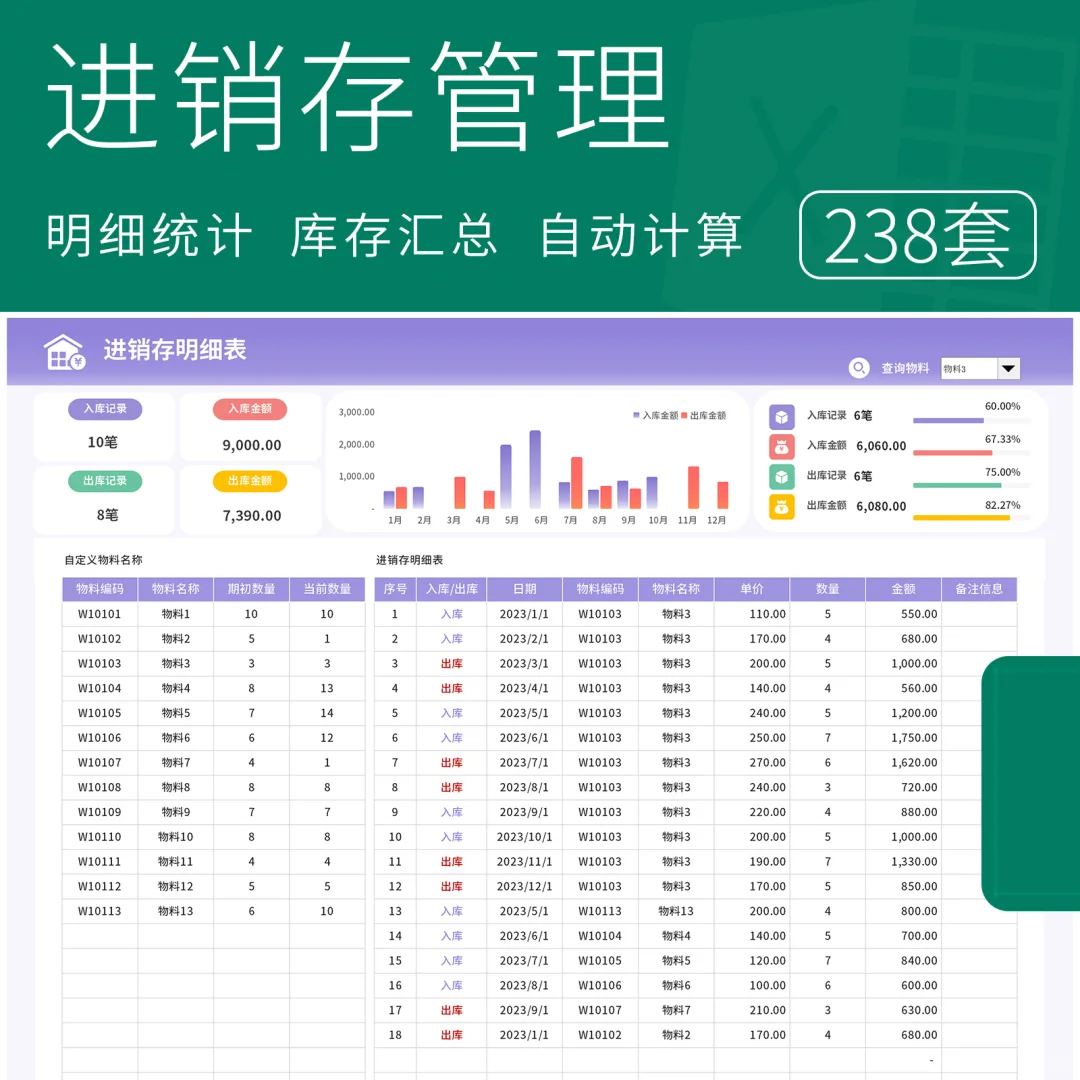This screenshot has width=1080, height=1080.
Task: Click the 9,000.00 入库金额 value
Action: pos(252,446)
